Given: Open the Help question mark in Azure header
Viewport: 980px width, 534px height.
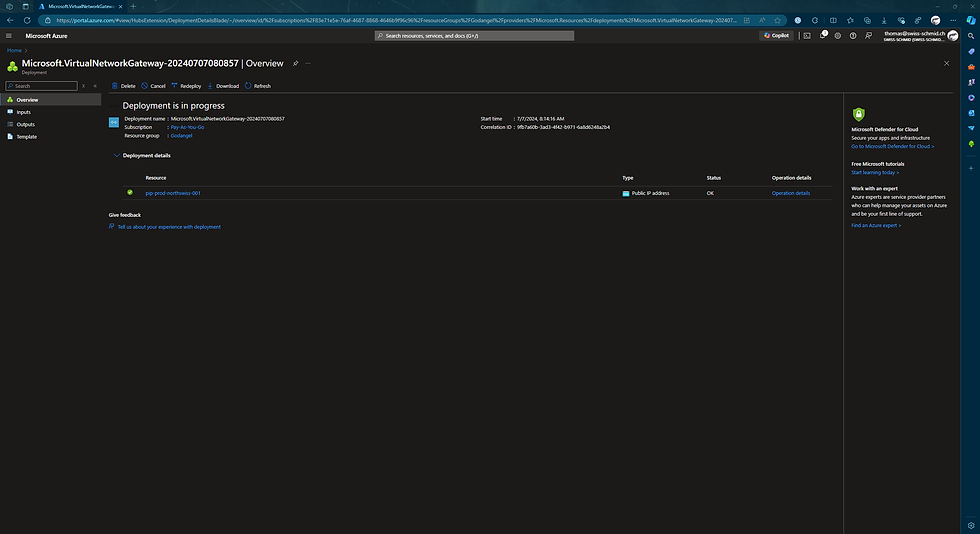Looking at the screenshot, I should pyautogui.click(x=853, y=36).
